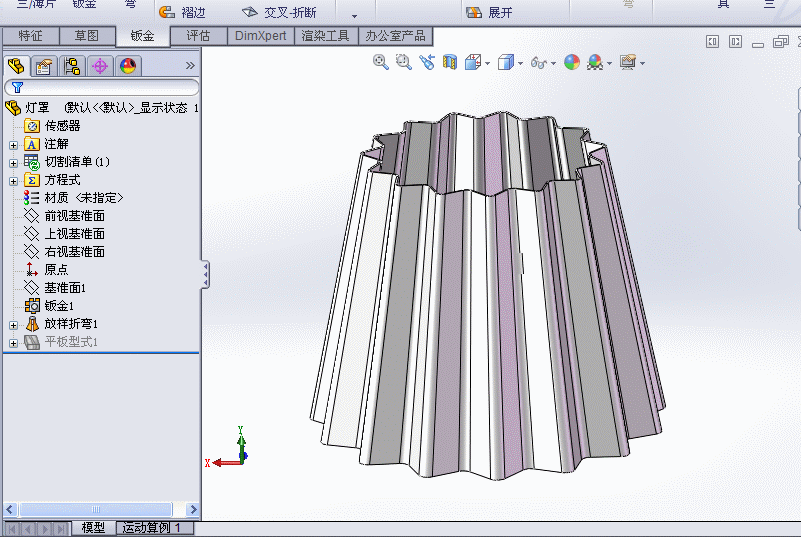Open the DimXpert tab

click(x=261, y=36)
